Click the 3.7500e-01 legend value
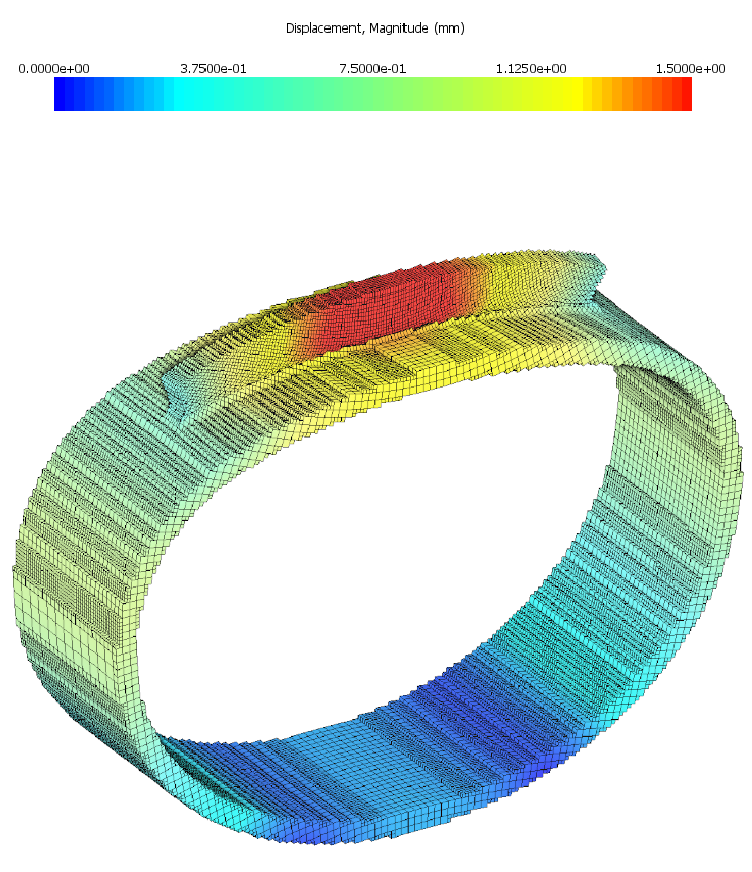The image size is (752, 872). pyautogui.click(x=213, y=68)
